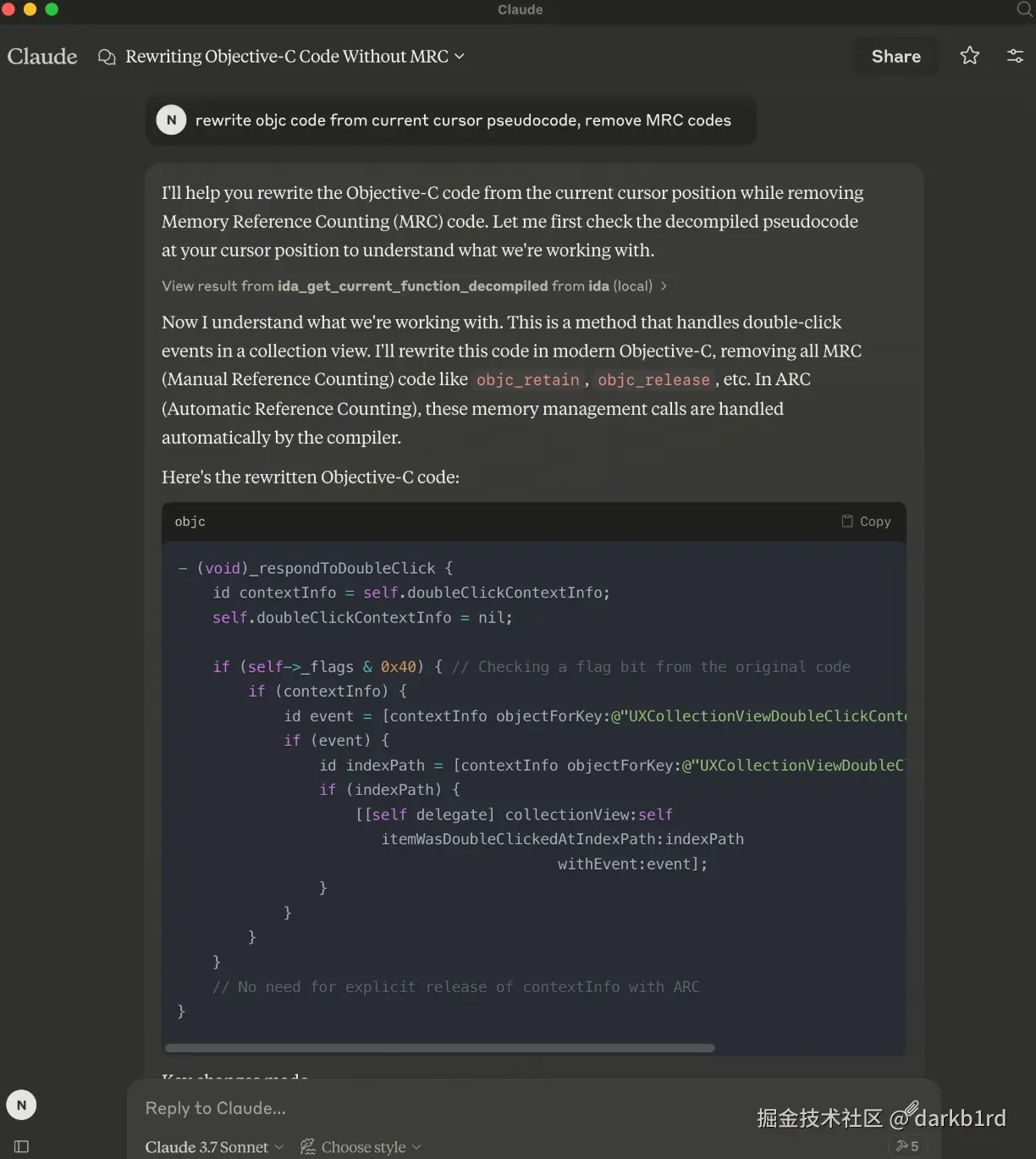Open the Choose style dropdown
The image size is (1036, 1159).
point(361,1147)
